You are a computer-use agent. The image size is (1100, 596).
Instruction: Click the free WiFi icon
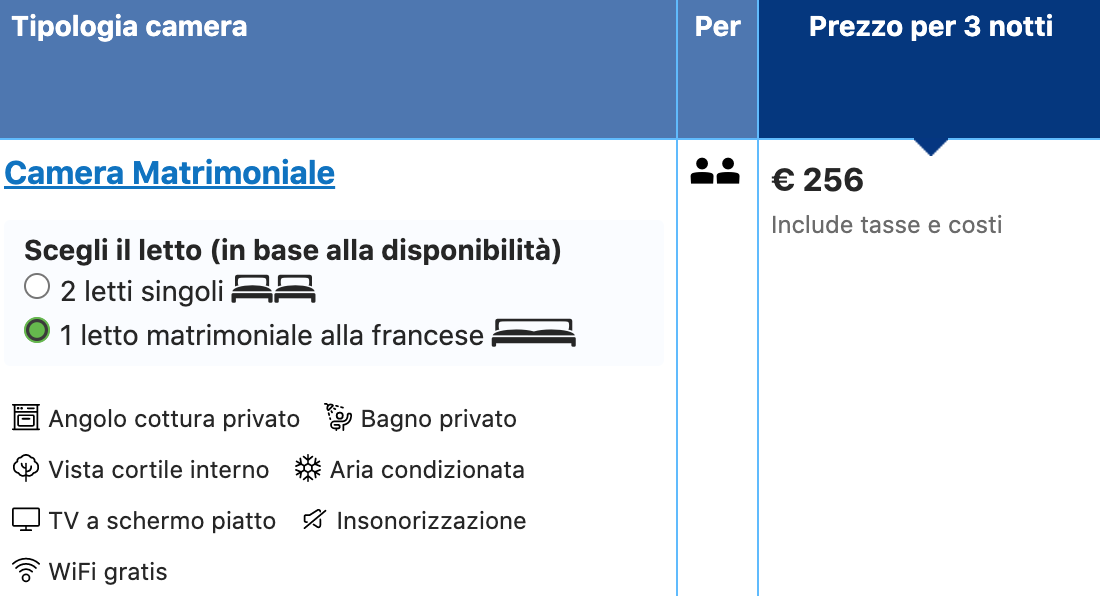(26, 571)
